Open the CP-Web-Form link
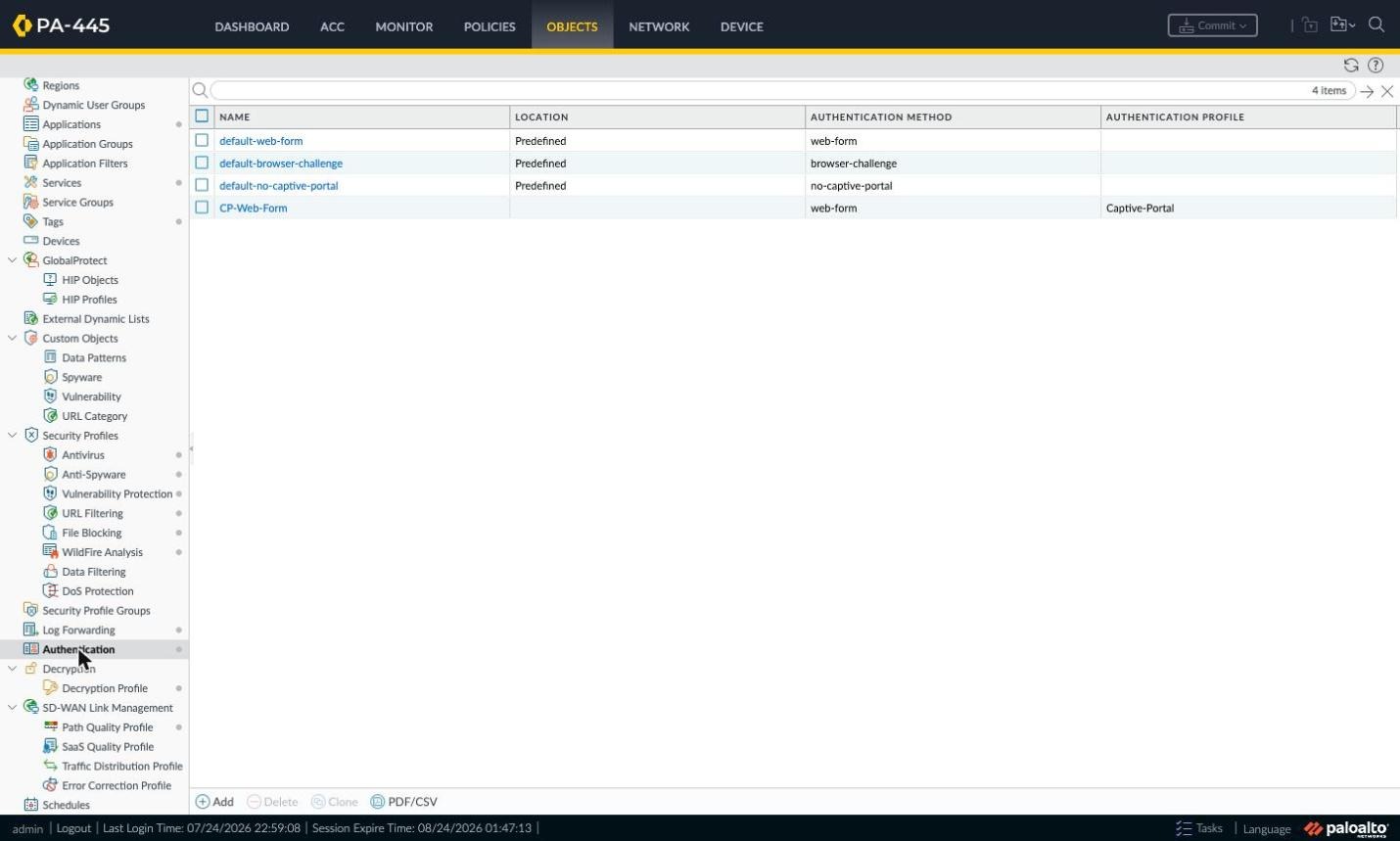1400x841 pixels. (254, 208)
